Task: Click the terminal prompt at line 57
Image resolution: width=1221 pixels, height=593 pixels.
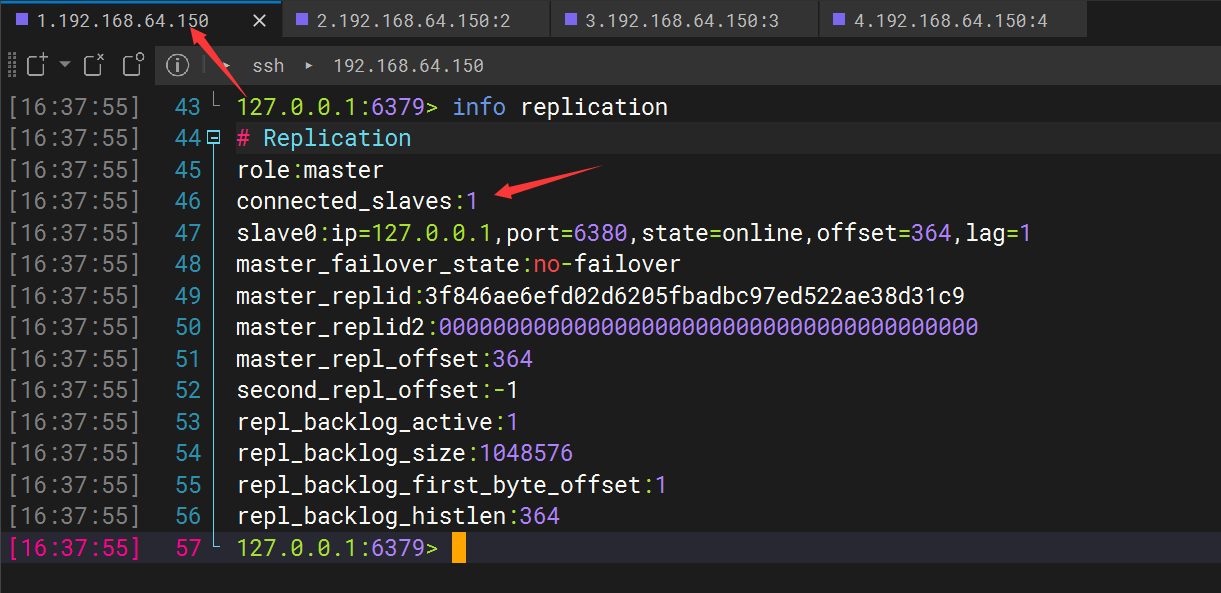Action: pyautogui.click(x=458, y=548)
